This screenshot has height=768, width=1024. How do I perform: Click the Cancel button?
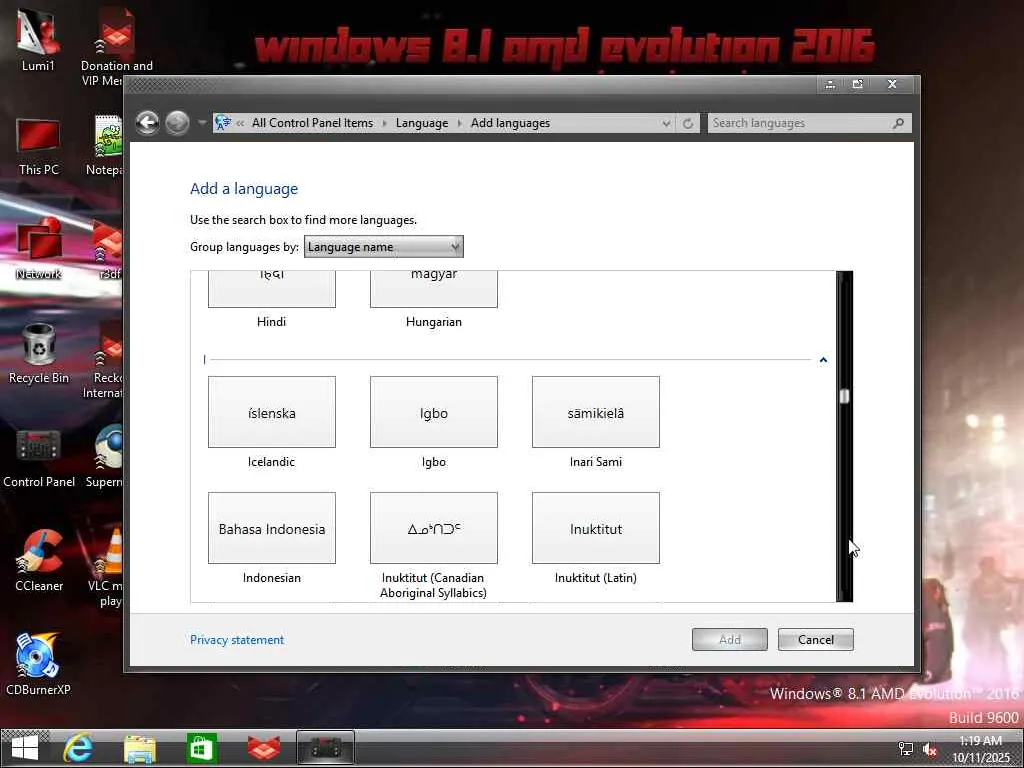816,639
